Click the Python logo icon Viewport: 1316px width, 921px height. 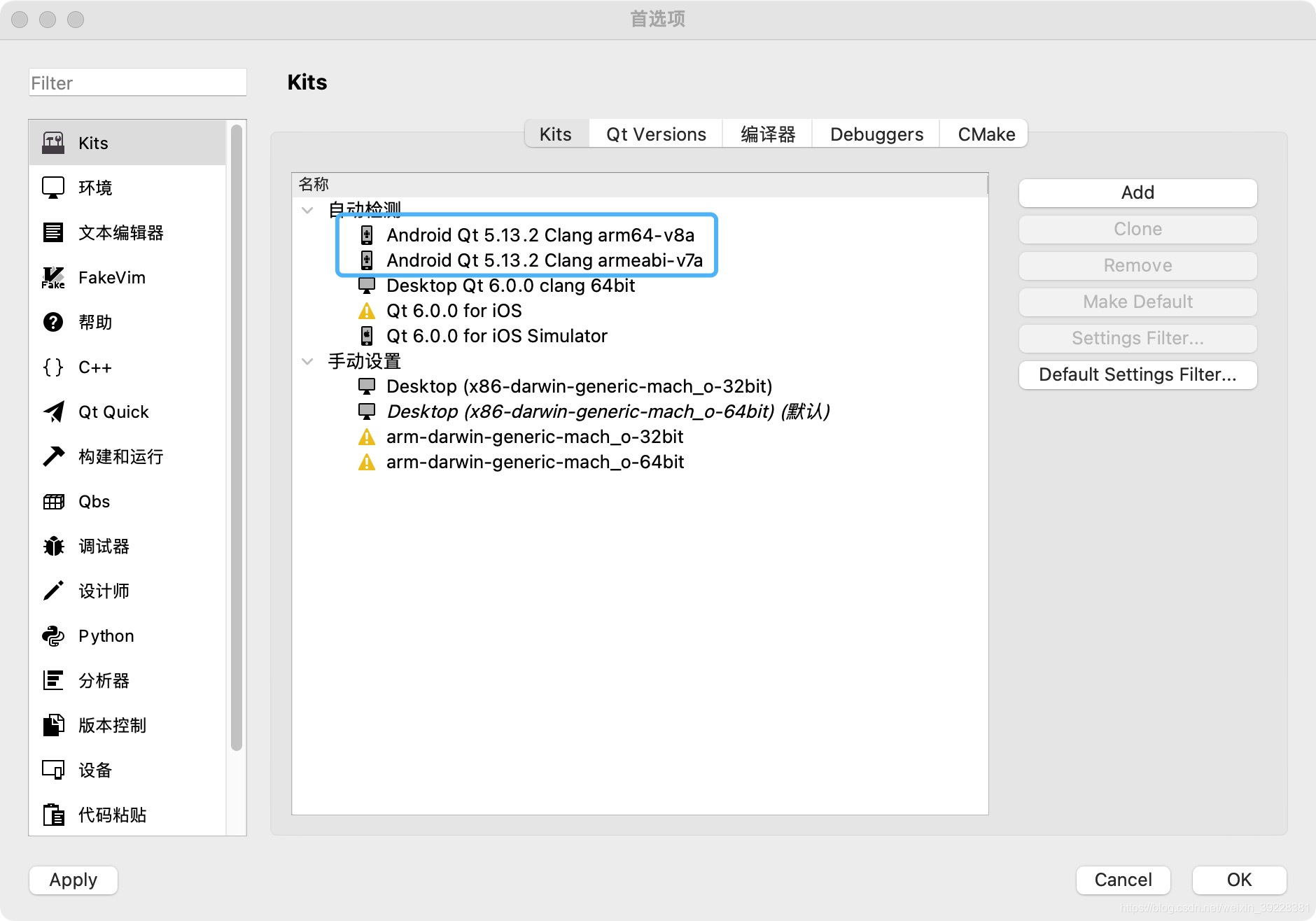[x=53, y=635]
